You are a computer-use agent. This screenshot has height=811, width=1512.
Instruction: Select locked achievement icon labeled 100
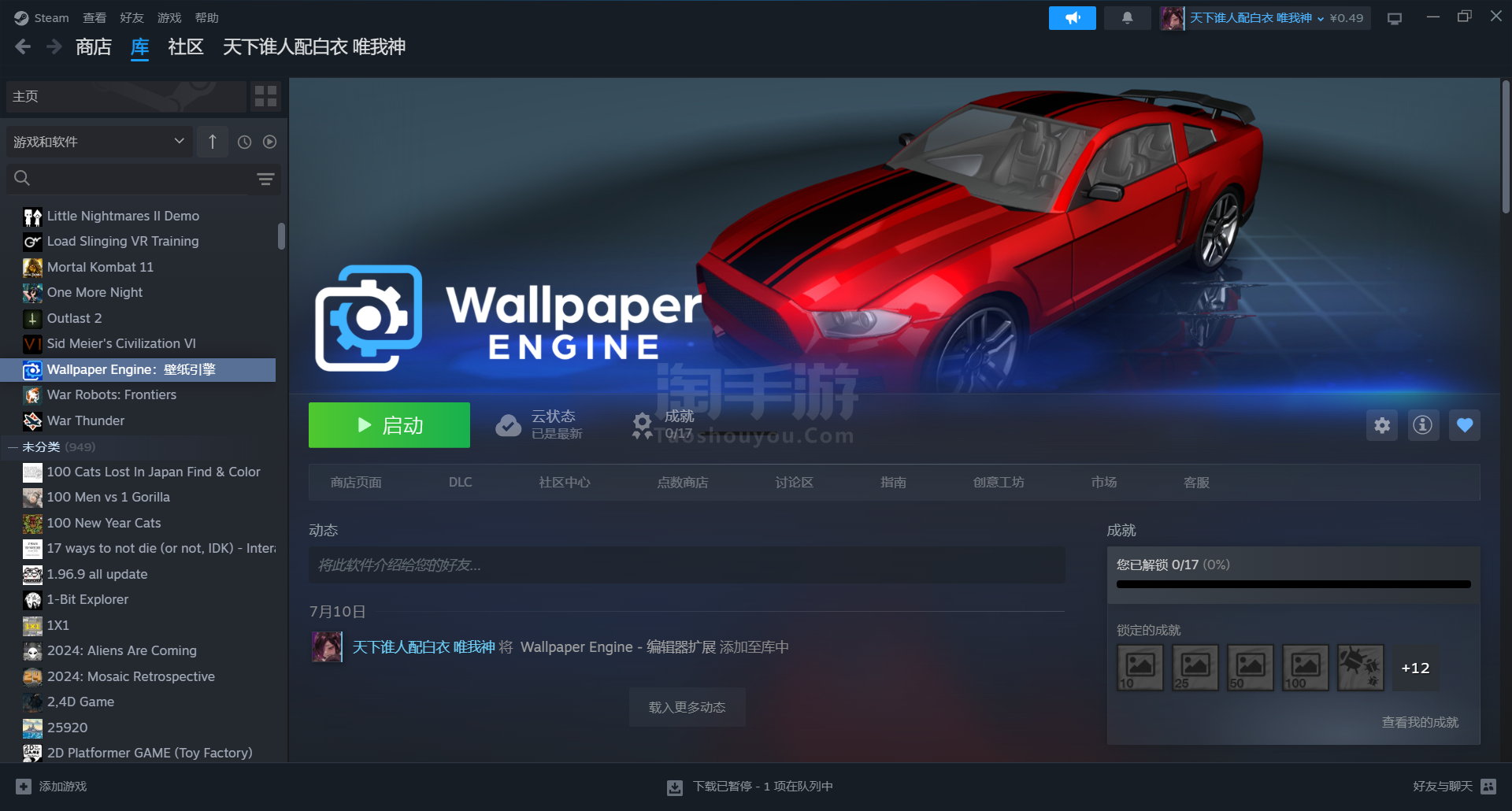[1306, 668]
